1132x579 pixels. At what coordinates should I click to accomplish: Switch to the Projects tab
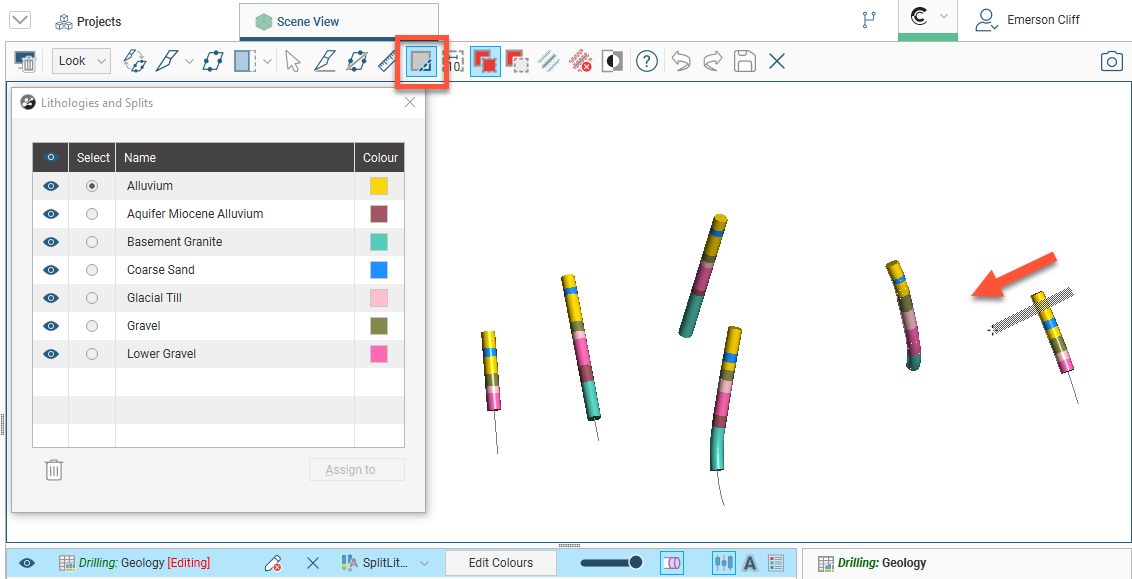pyautogui.click(x=88, y=21)
